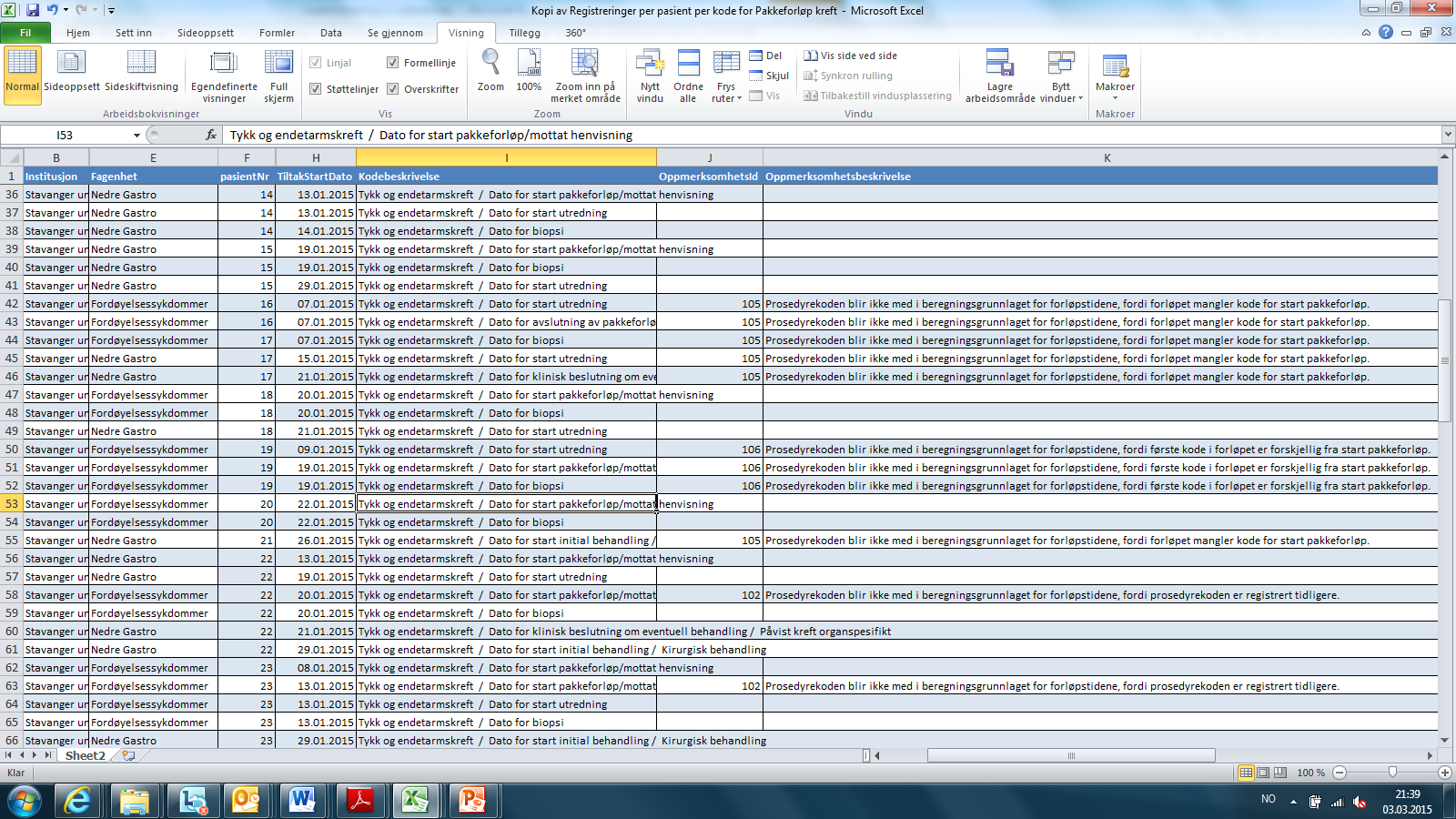Arrange all windows with Ordne alle
The height and width of the screenshot is (819, 1456).
coord(688,76)
